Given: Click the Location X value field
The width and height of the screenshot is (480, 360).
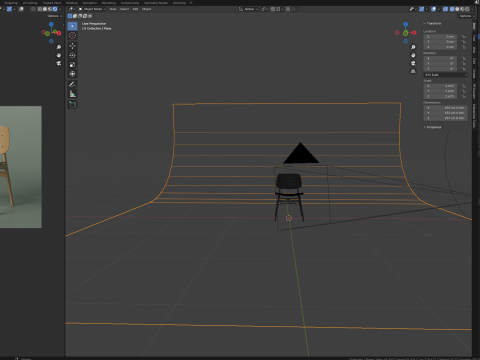Looking at the screenshot, I should tap(440, 37).
